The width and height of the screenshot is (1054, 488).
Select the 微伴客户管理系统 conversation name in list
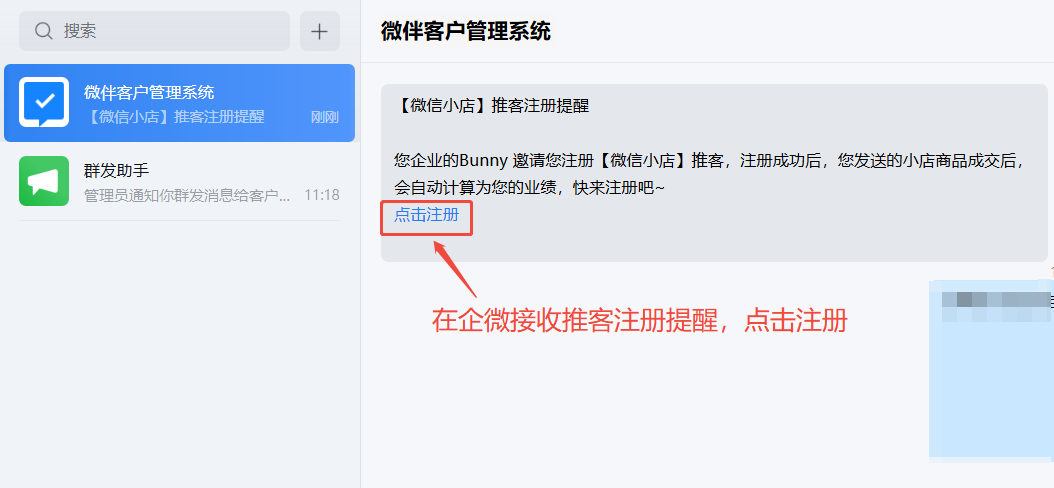click(149, 92)
